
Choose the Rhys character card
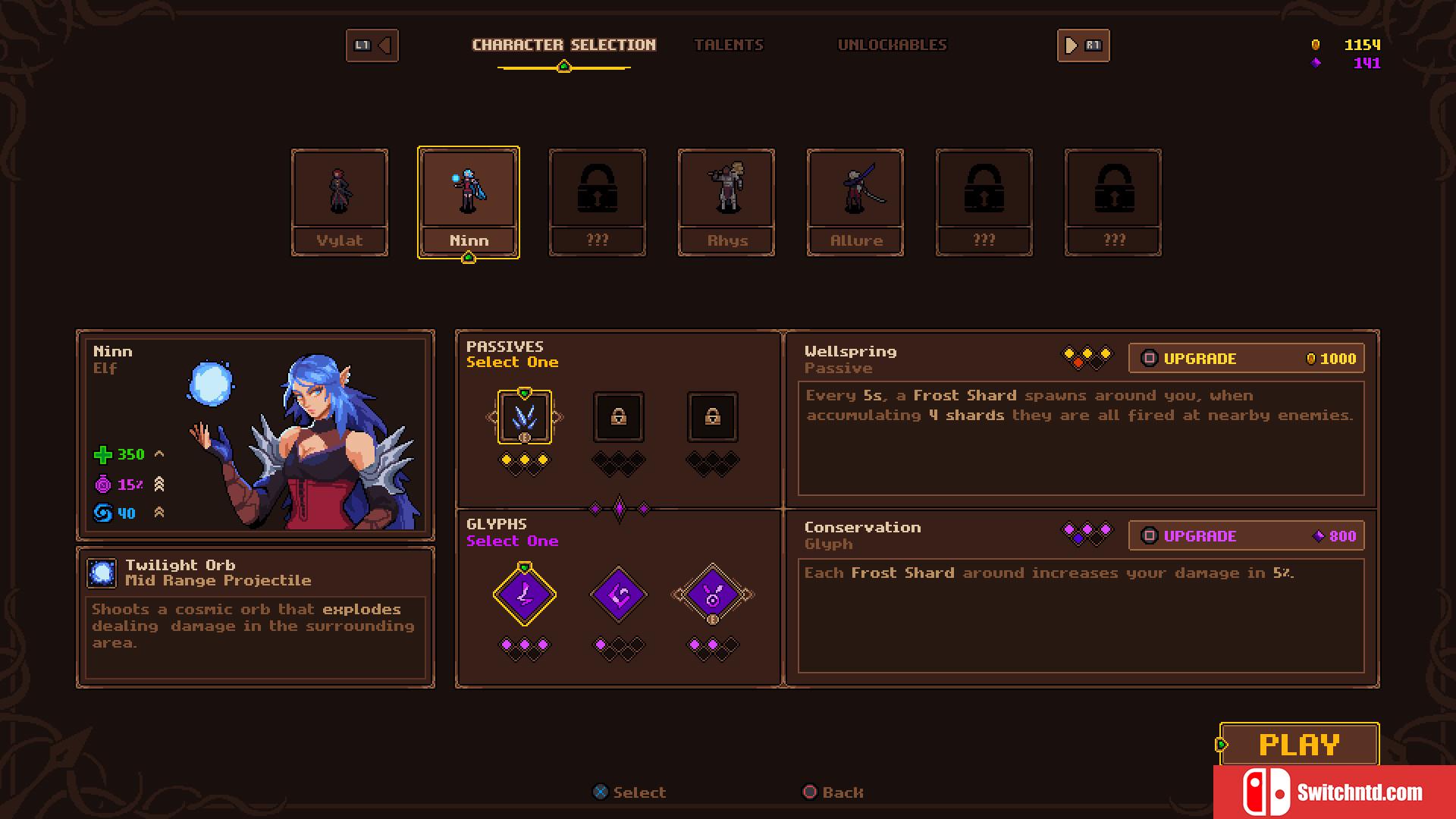point(726,202)
